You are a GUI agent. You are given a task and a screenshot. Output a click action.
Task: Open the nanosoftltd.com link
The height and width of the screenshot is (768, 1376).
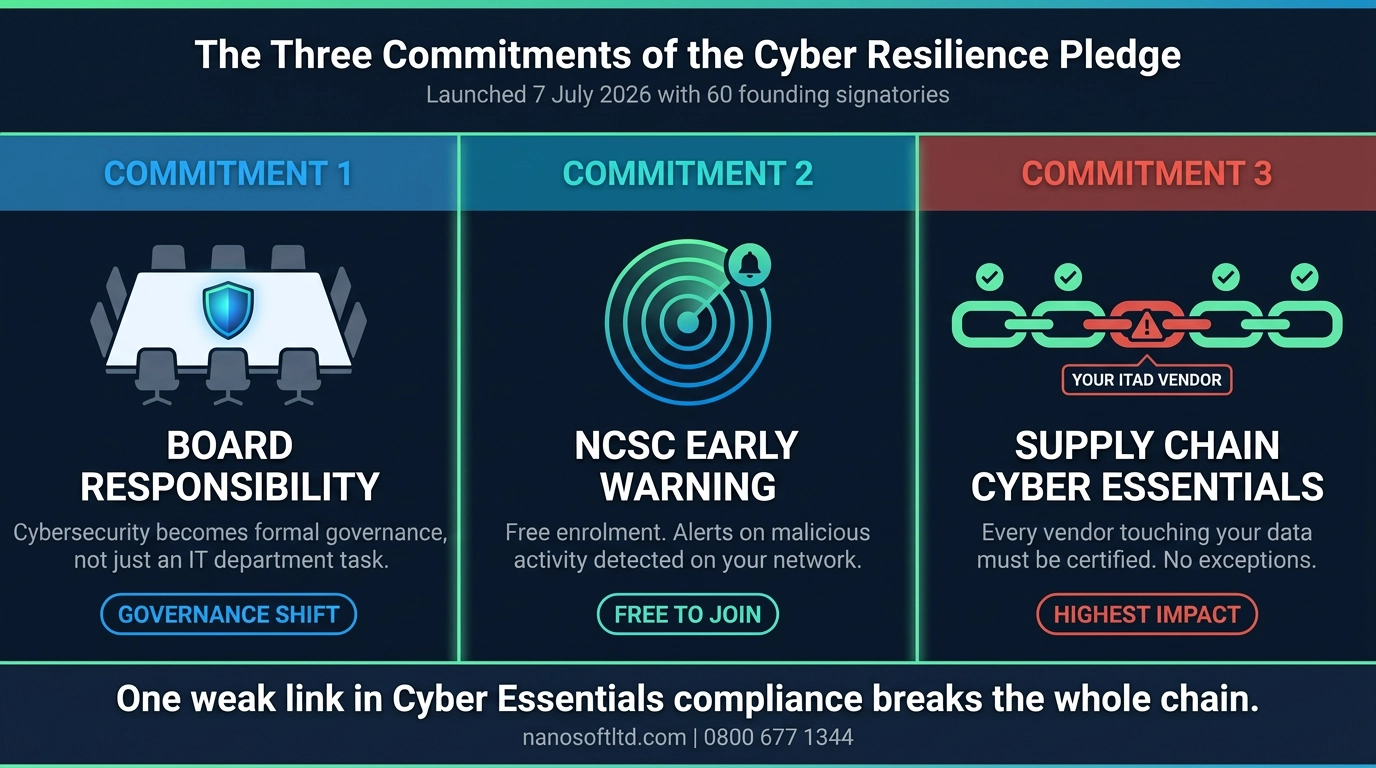point(605,738)
